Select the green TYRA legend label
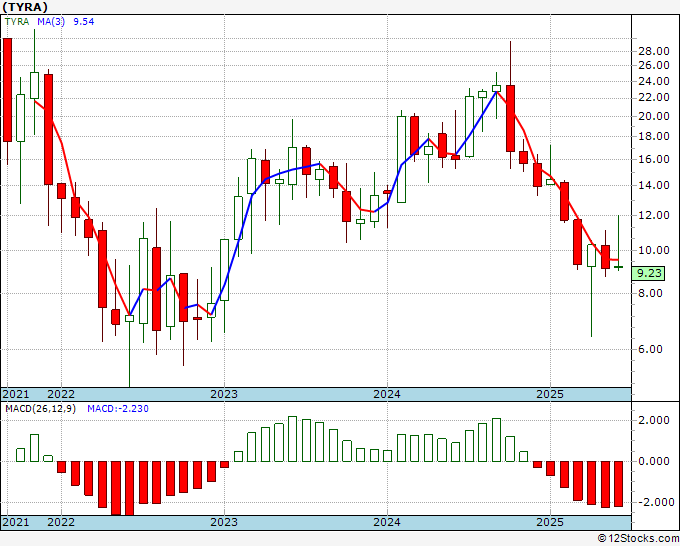The width and height of the screenshot is (680, 546). coord(17,22)
